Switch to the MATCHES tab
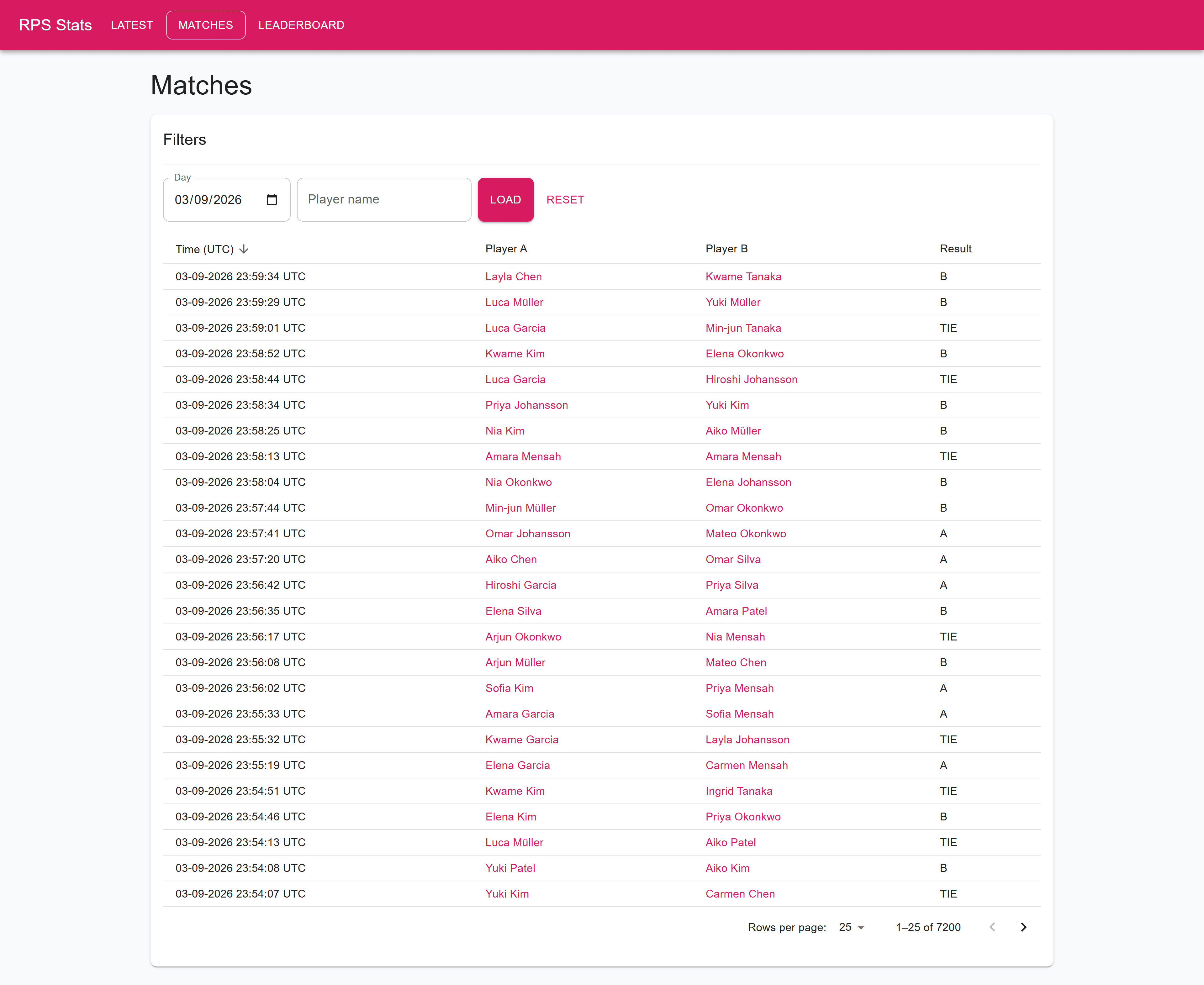Image resolution: width=1204 pixels, height=985 pixels. (x=206, y=25)
